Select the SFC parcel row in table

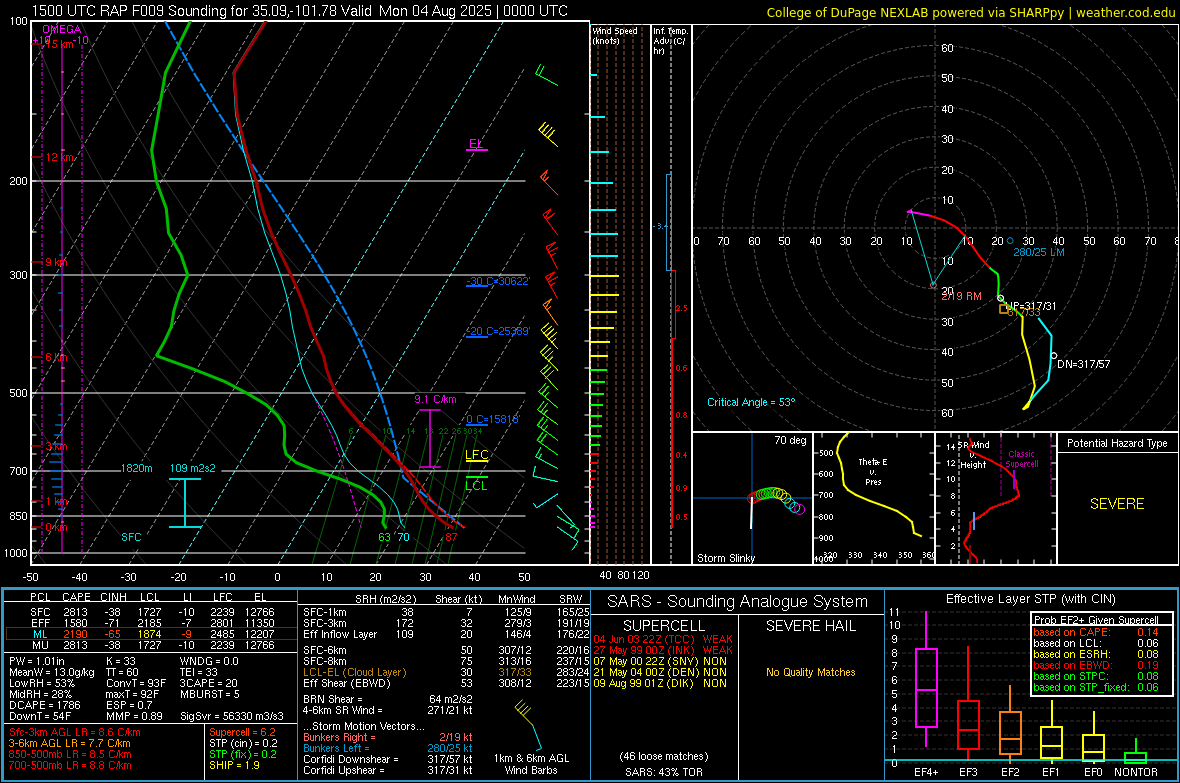point(151,612)
